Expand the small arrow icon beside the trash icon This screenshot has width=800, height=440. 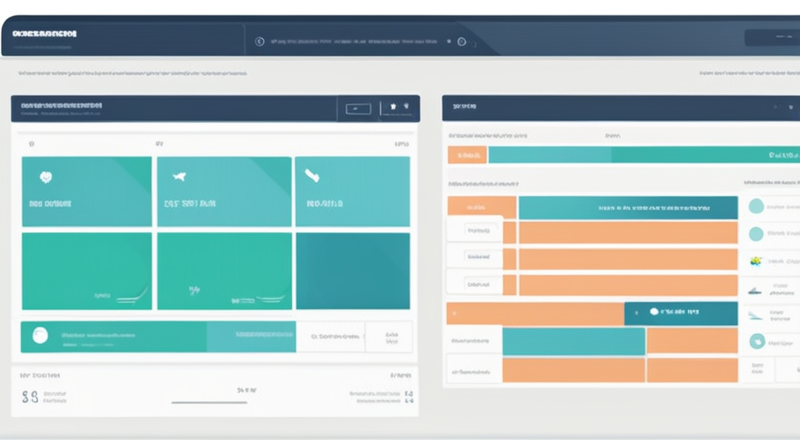coord(406,106)
